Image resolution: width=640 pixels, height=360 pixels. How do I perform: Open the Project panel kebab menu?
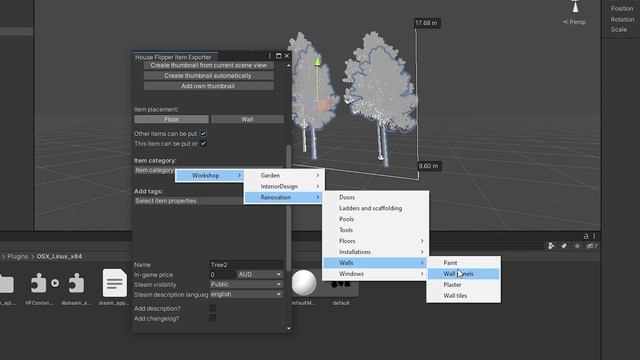(x=594, y=236)
